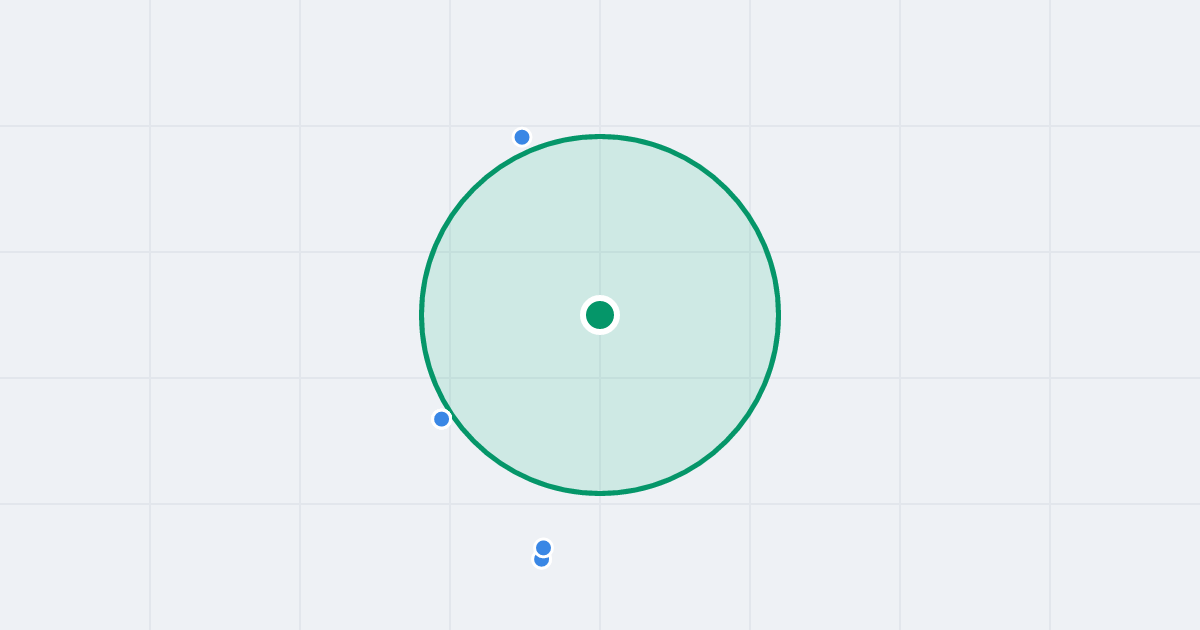Pick the blue dot on the circle's left edge
Image resolution: width=1200 pixels, height=630 pixels.
[442, 419]
